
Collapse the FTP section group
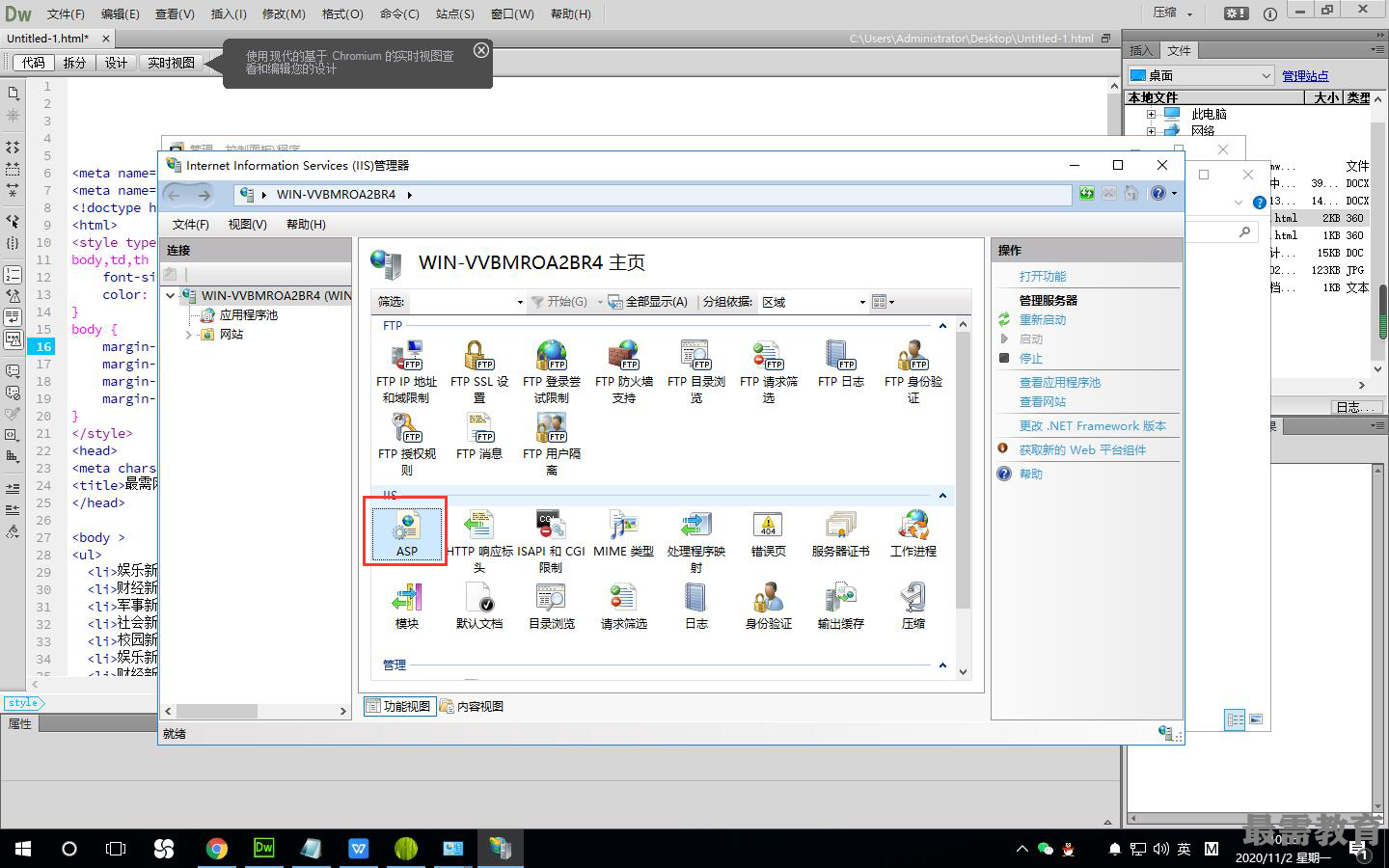tap(942, 326)
